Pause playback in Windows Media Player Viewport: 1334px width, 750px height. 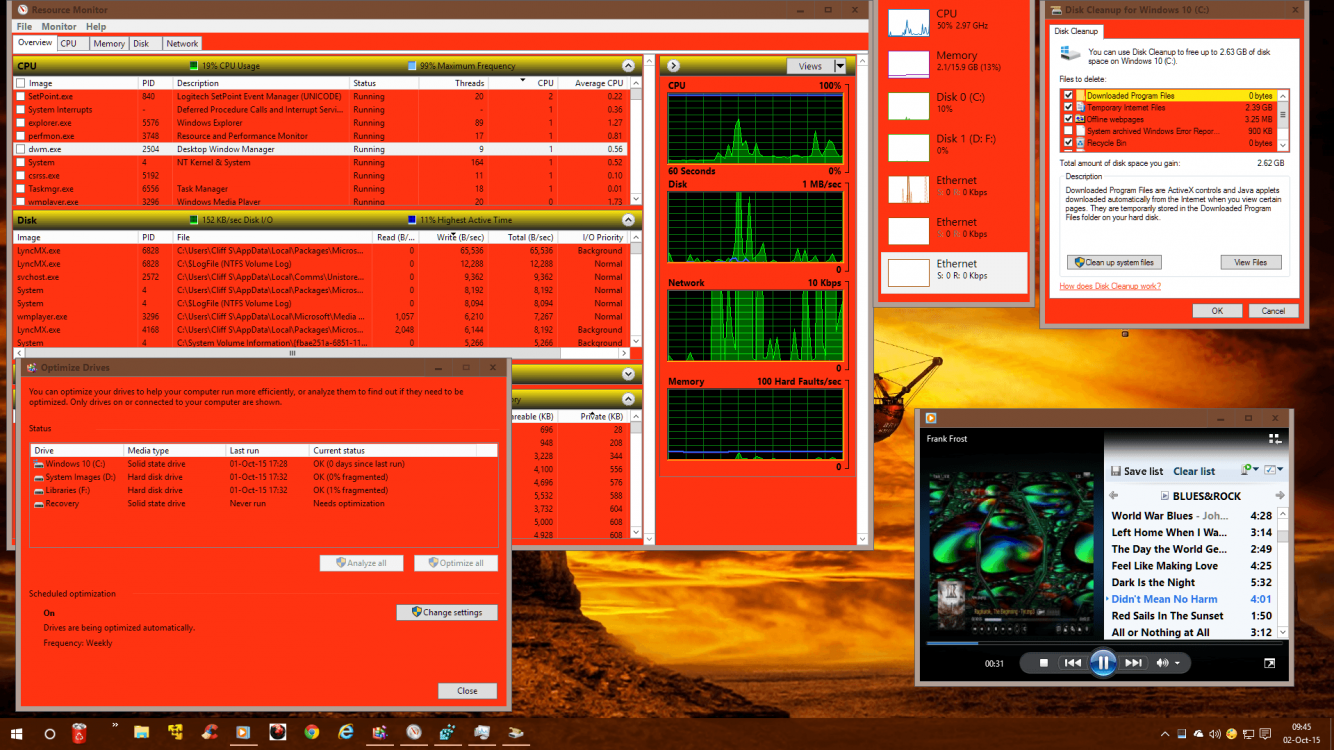pos(1102,662)
